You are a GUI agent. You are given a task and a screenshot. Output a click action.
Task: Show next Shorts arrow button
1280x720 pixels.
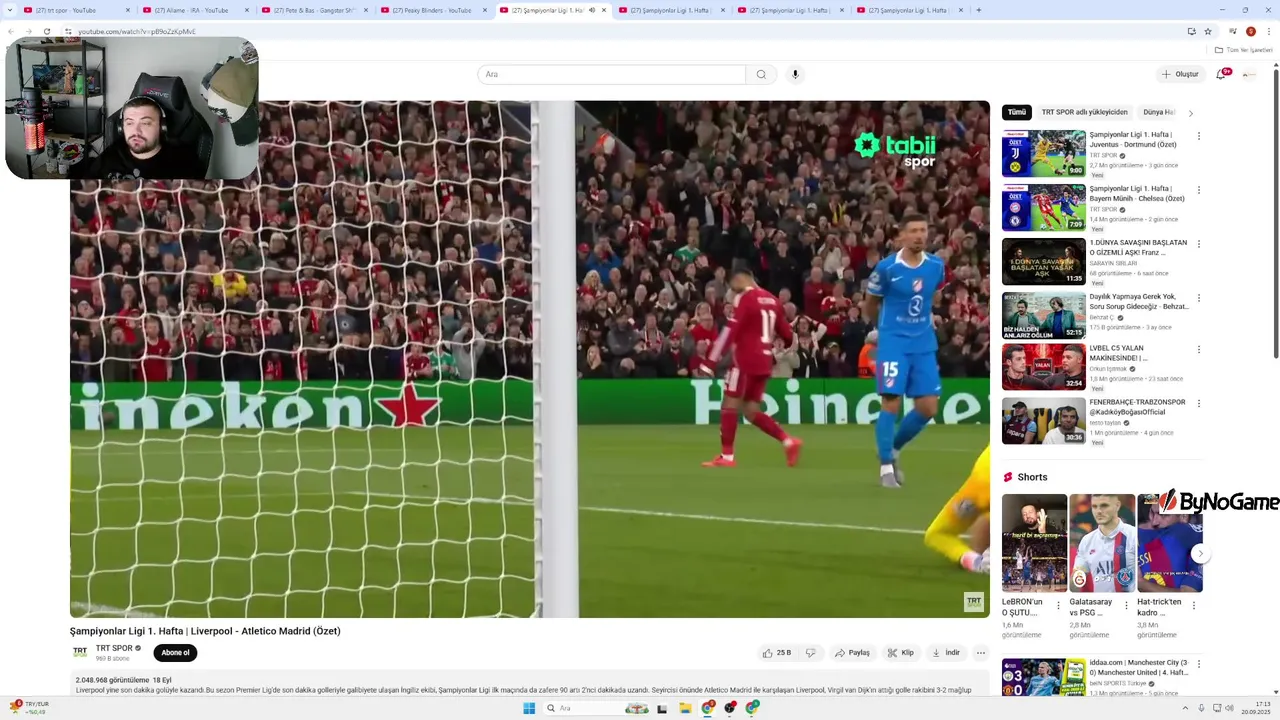pos(1201,554)
